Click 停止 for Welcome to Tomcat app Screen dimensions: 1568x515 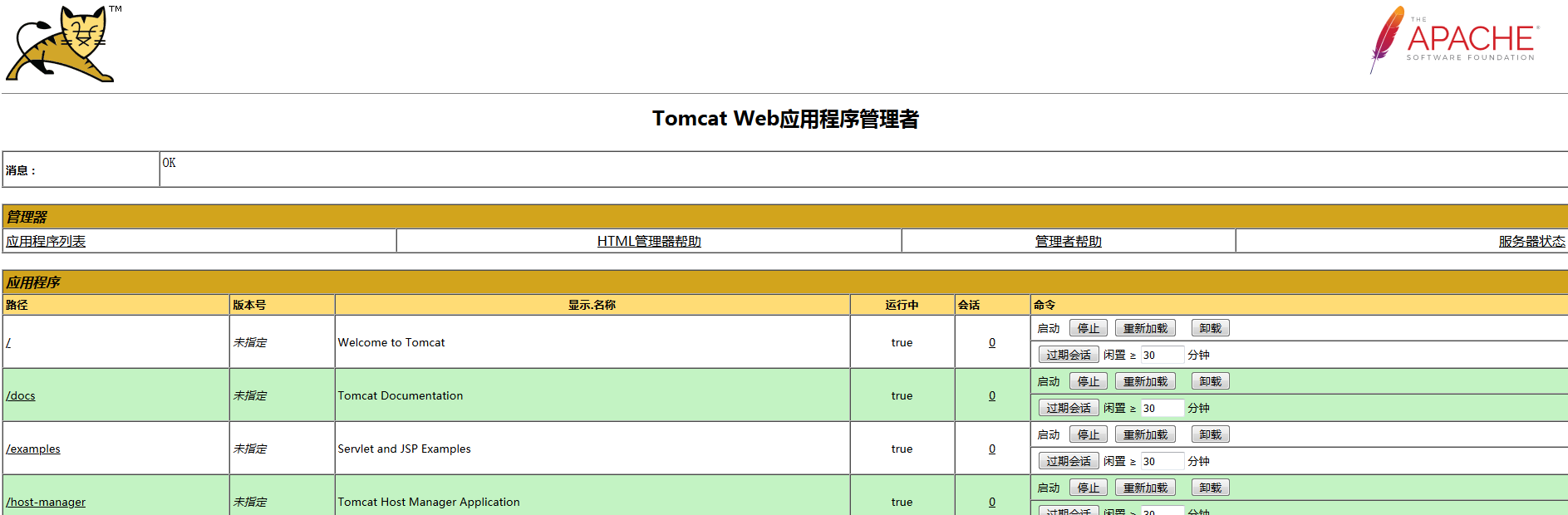click(1089, 328)
